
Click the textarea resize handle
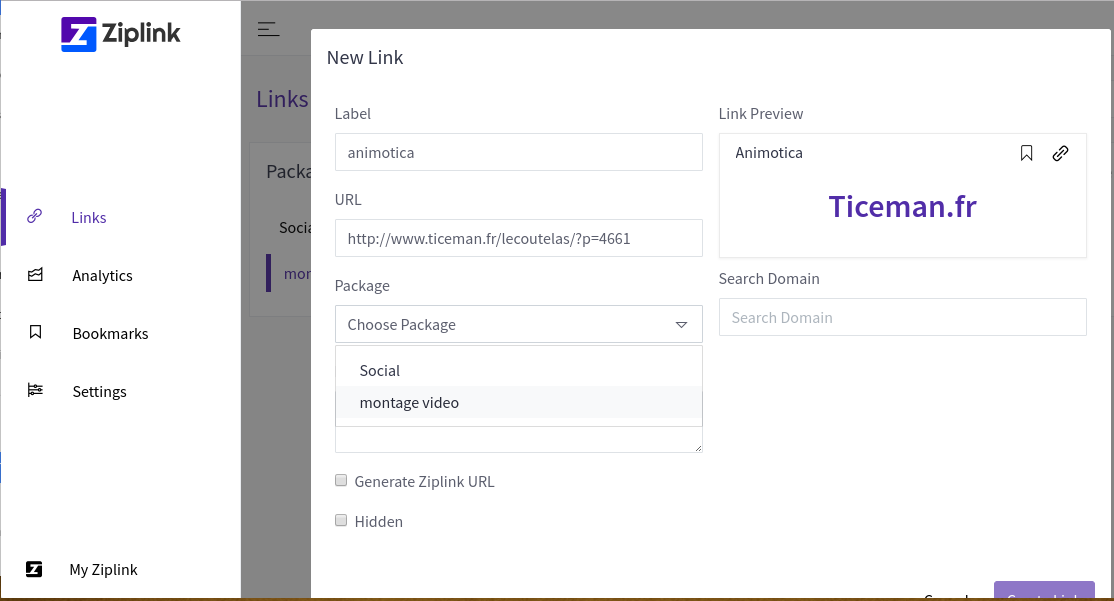[x=698, y=448]
